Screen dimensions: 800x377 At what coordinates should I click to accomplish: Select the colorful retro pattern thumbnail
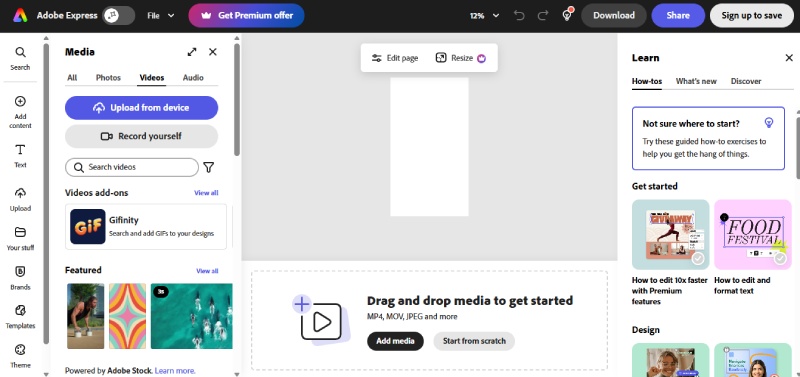tap(128, 316)
